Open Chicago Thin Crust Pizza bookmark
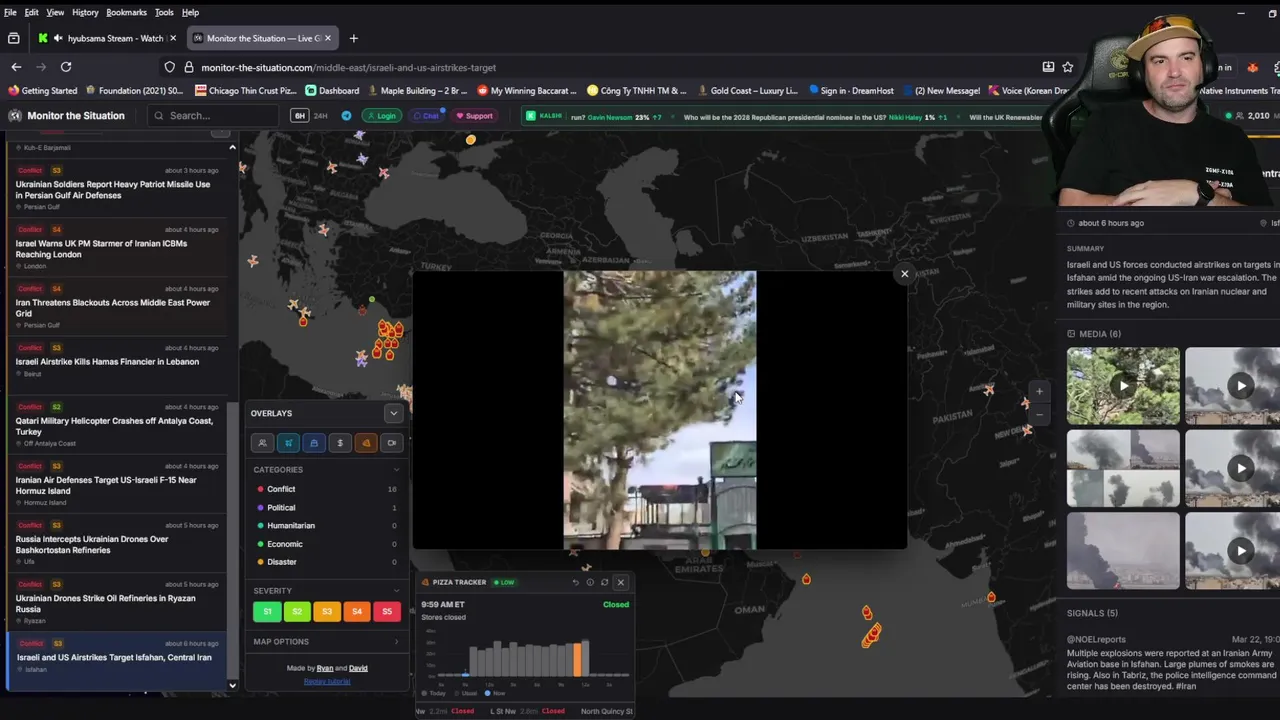The image size is (1280, 720). click(x=245, y=90)
